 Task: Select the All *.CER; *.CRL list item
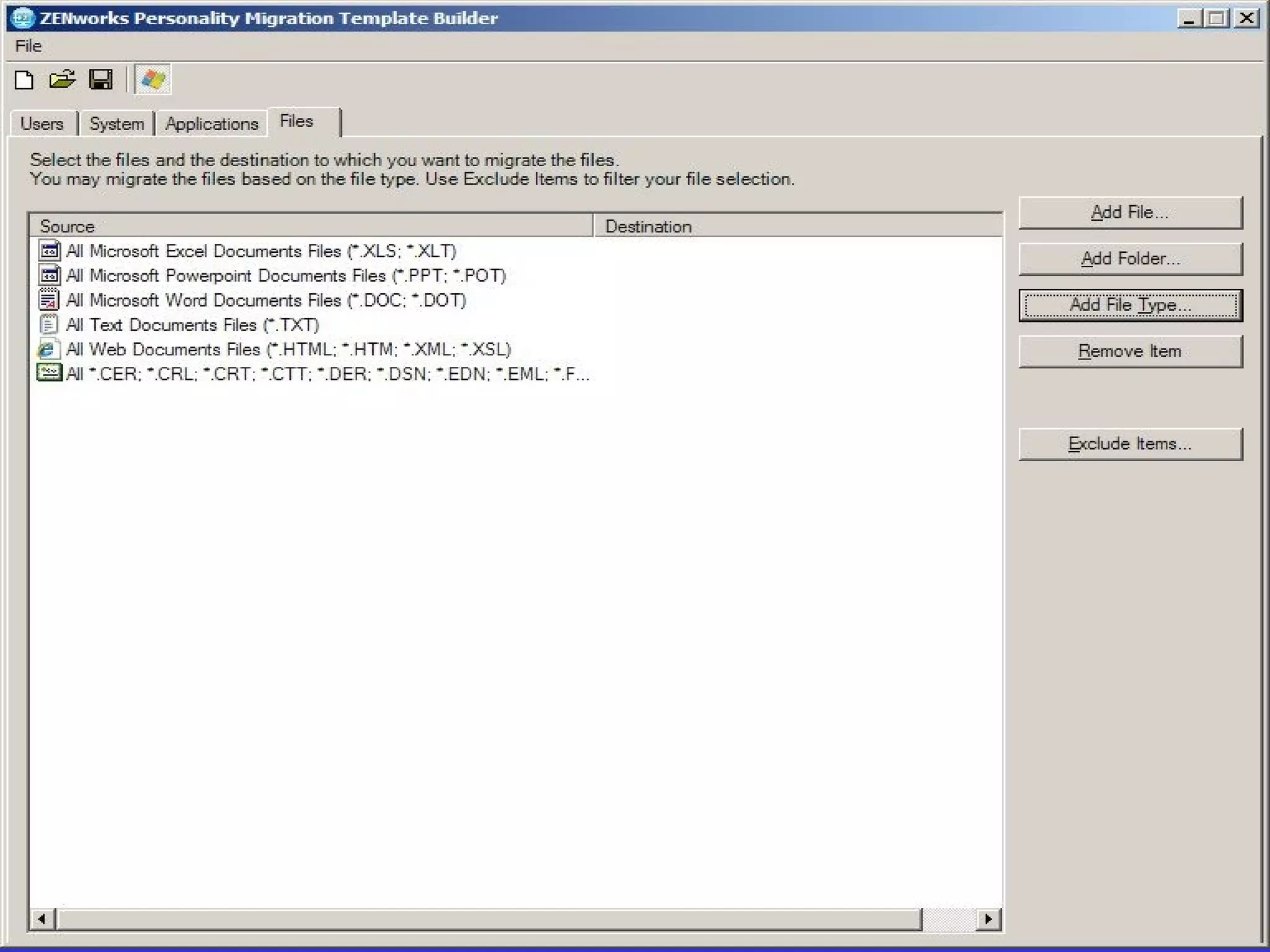(327, 374)
